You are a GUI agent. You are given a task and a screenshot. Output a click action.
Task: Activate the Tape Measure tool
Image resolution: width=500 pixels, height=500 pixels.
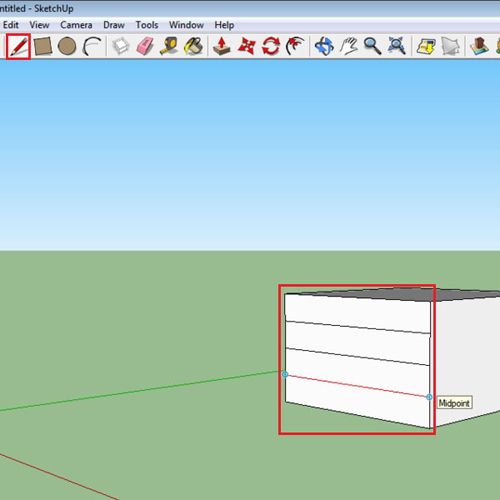click(169, 46)
